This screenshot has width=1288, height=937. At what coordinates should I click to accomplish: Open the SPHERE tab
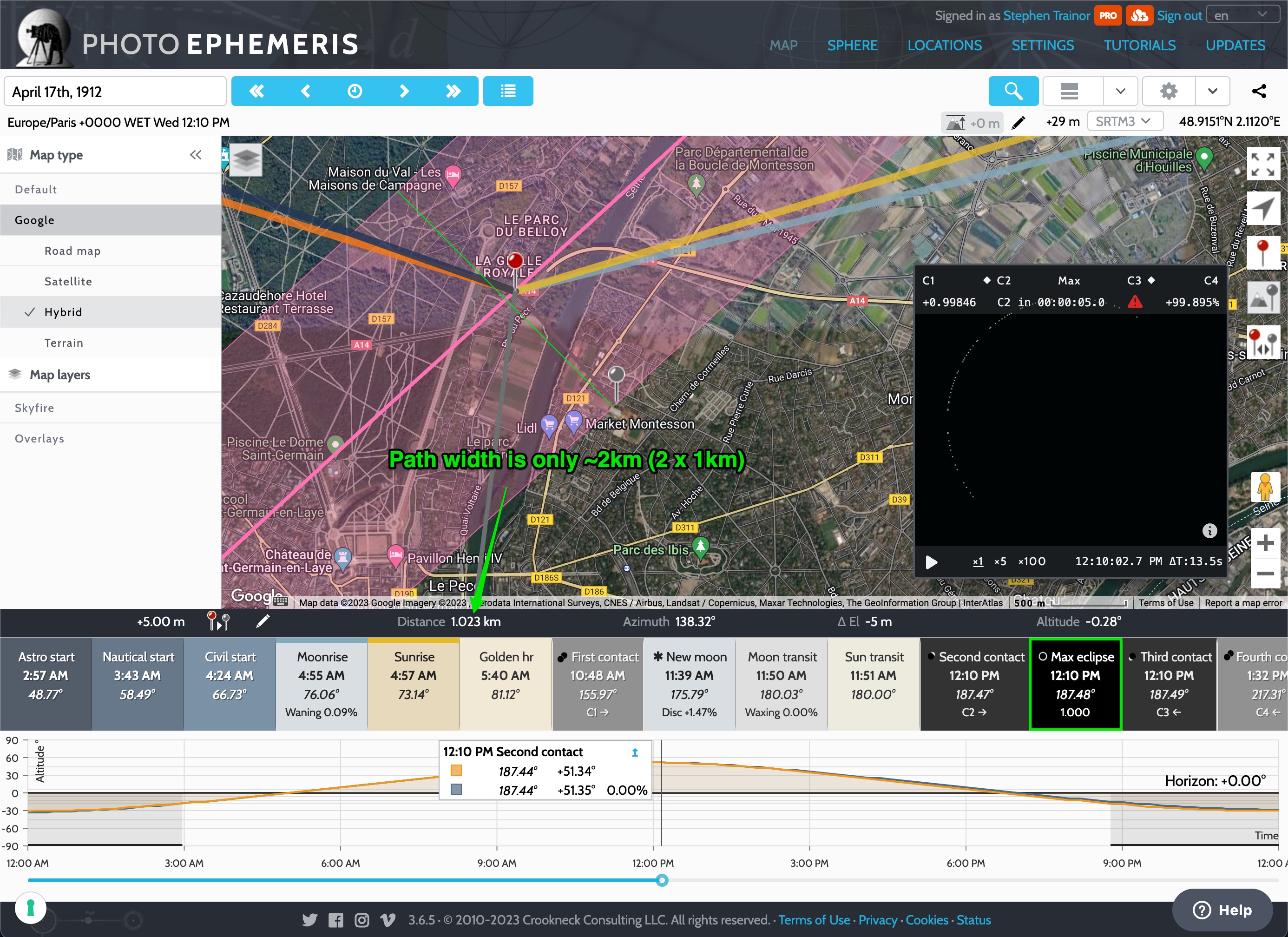pyautogui.click(x=852, y=46)
